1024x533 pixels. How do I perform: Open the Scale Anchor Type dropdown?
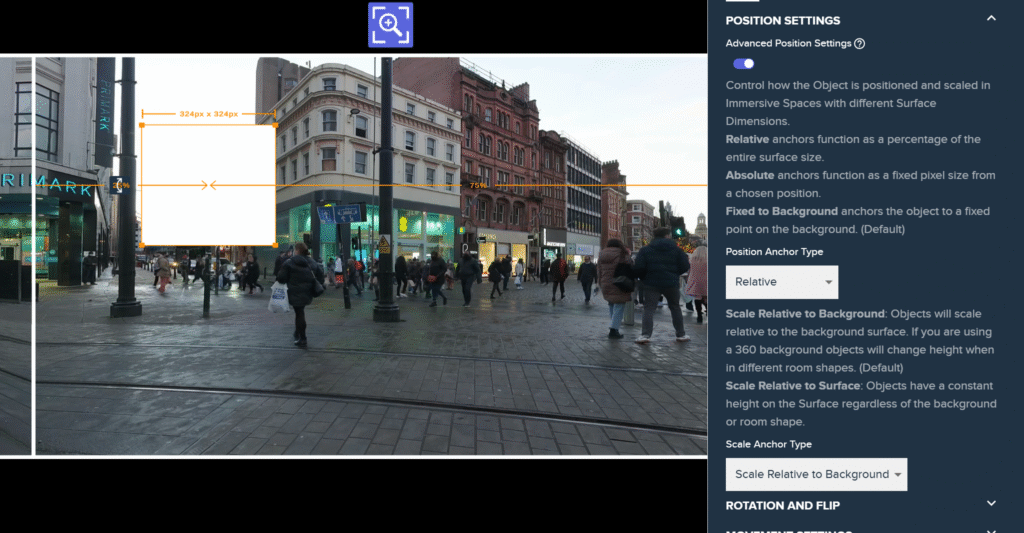tap(816, 474)
